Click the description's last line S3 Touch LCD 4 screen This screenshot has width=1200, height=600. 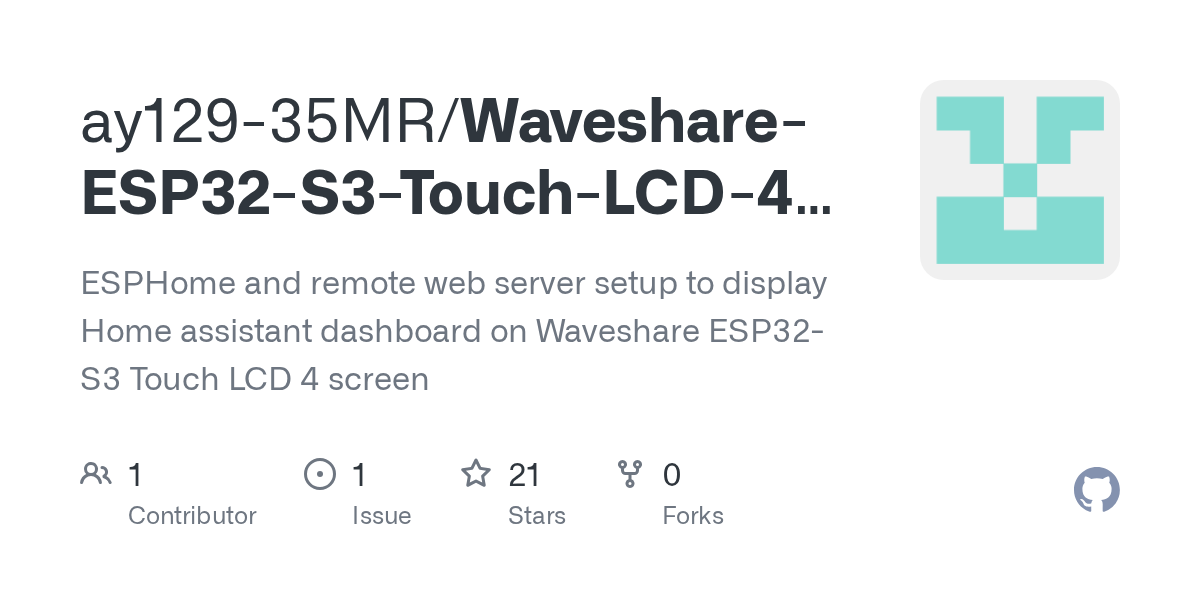[x=255, y=379]
